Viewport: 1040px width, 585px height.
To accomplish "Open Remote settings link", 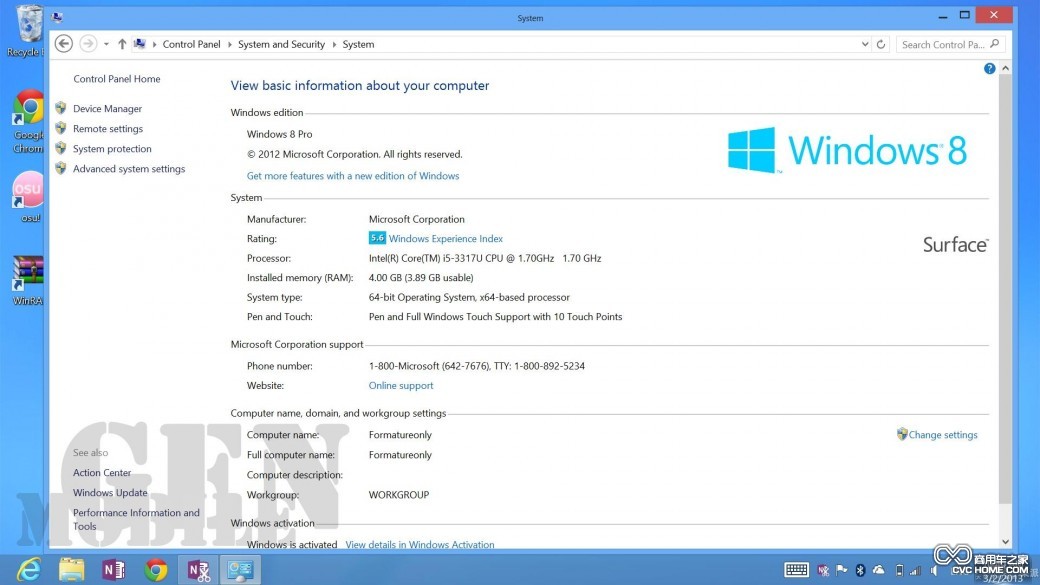I will tap(107, 129).
